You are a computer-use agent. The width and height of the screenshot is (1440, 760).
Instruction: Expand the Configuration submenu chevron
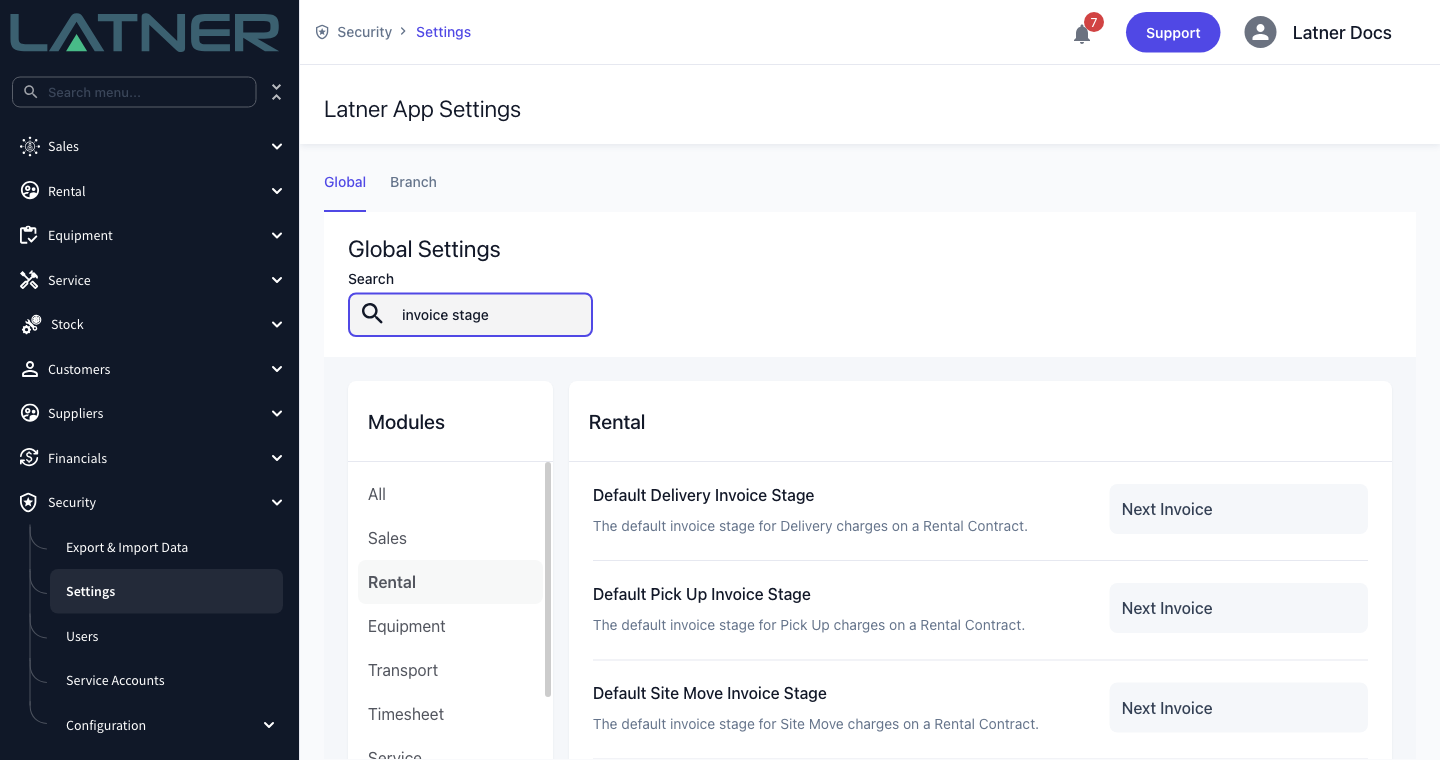tap(269, 725)
